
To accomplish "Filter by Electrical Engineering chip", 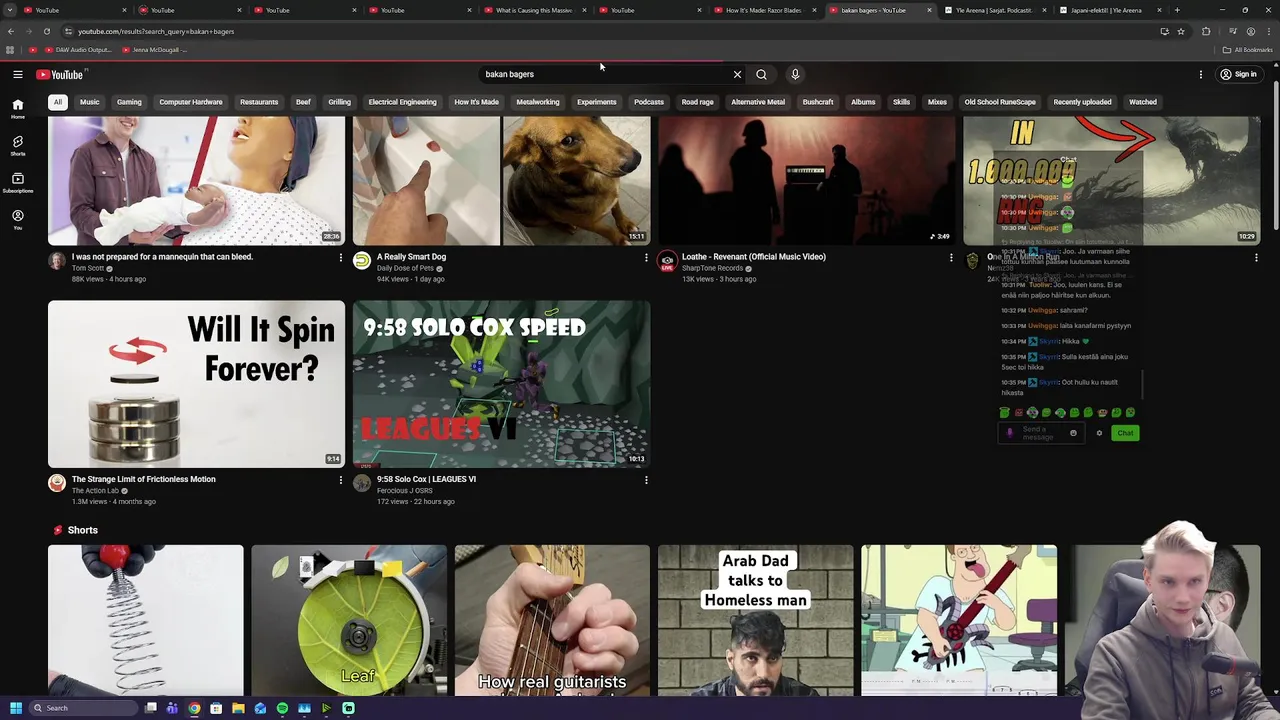I will 402,102.
